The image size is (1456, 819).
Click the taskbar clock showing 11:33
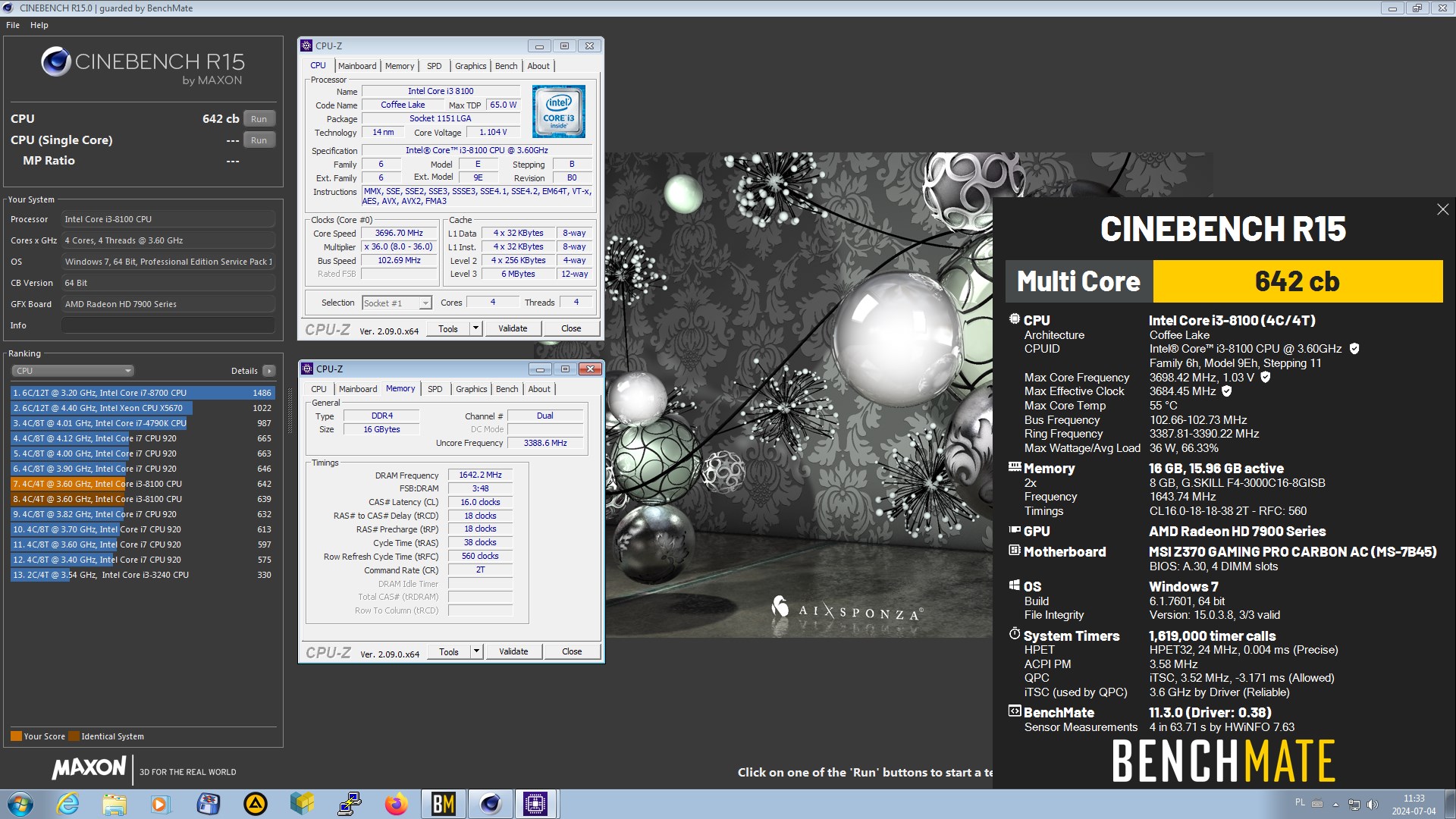click(1414, 804)
